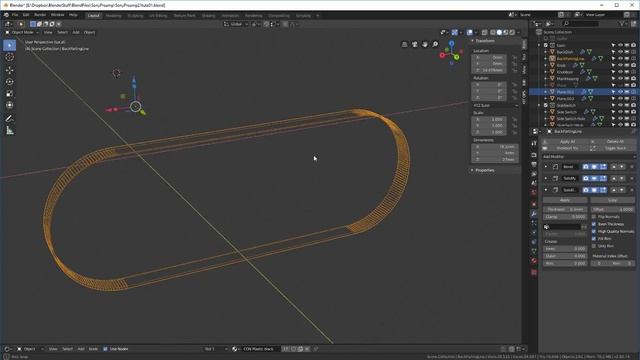Switch perspective/orthographic with the grid icon
This screenshot has width=640, height=360.
[x=404, y=44]
